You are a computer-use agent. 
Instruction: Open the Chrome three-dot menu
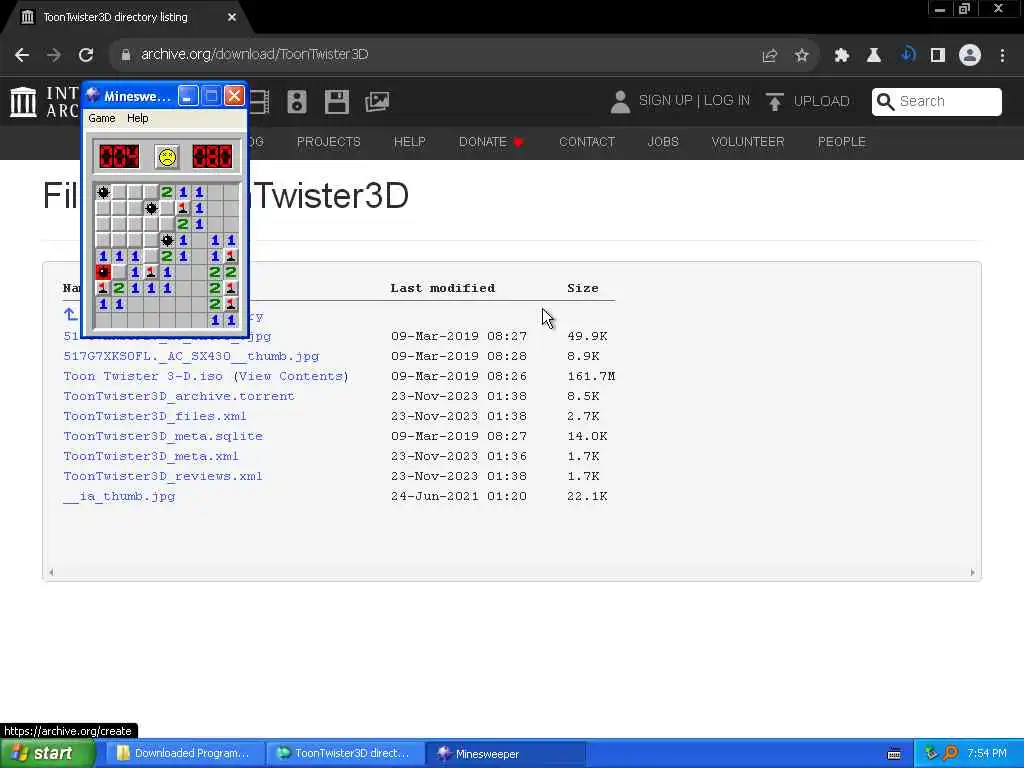pyautogui.click(x=1002, y=56)
